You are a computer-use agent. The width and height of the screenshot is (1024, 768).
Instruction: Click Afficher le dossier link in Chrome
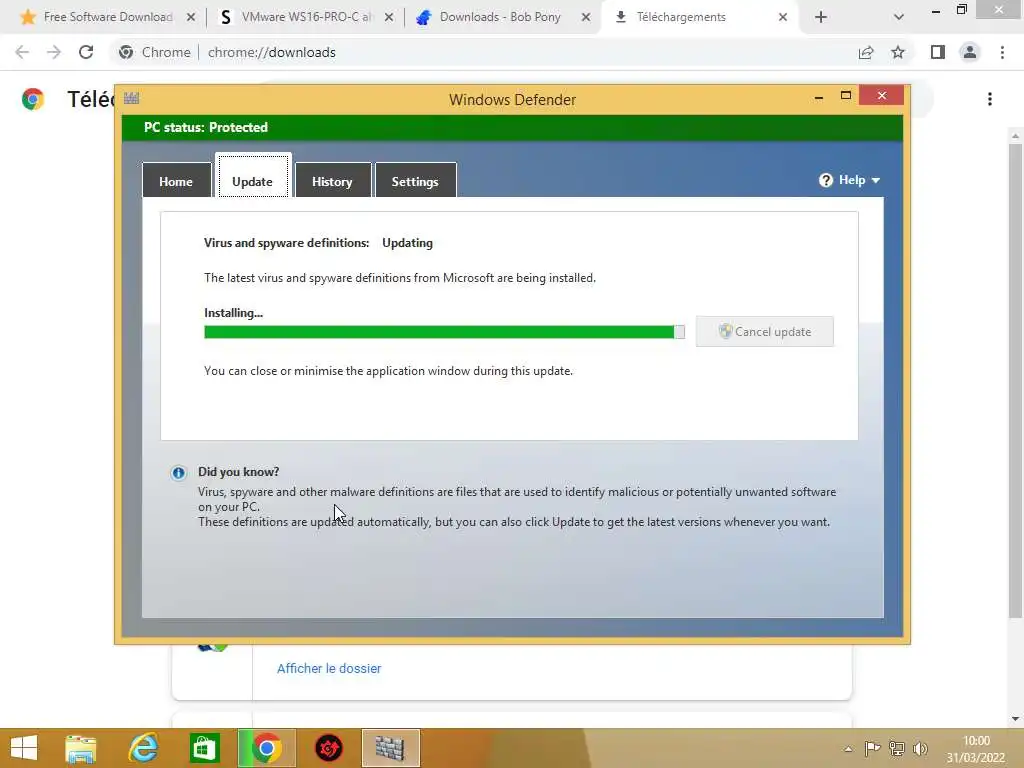pos(328,668)
